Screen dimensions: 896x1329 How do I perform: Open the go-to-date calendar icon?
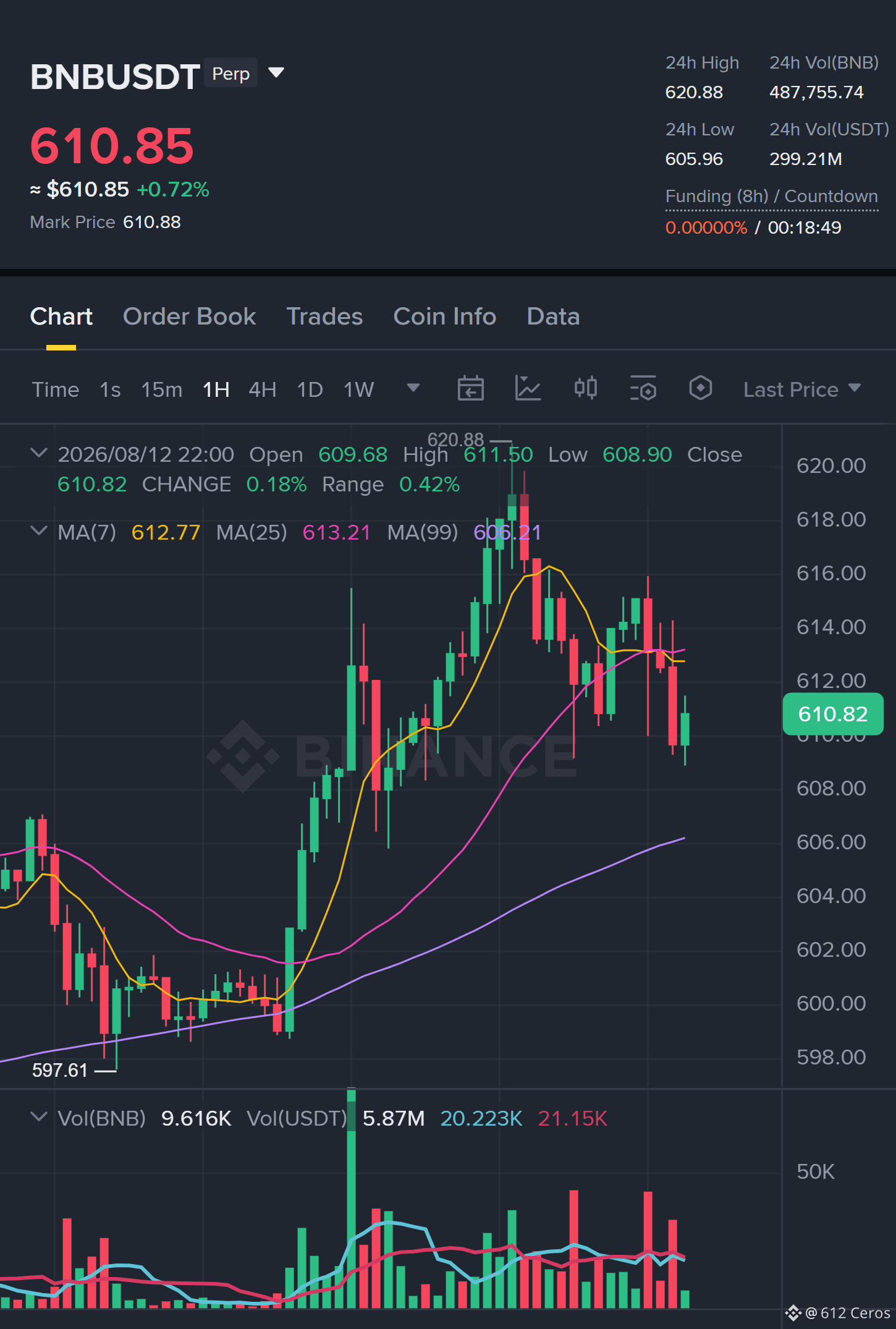click(470, 388)
